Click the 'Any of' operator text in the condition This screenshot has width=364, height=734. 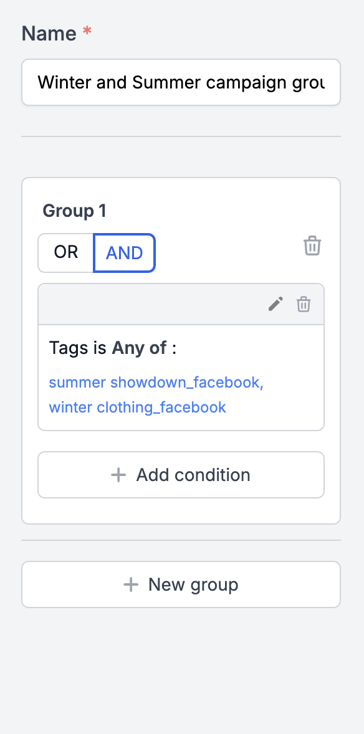point(139,348)
